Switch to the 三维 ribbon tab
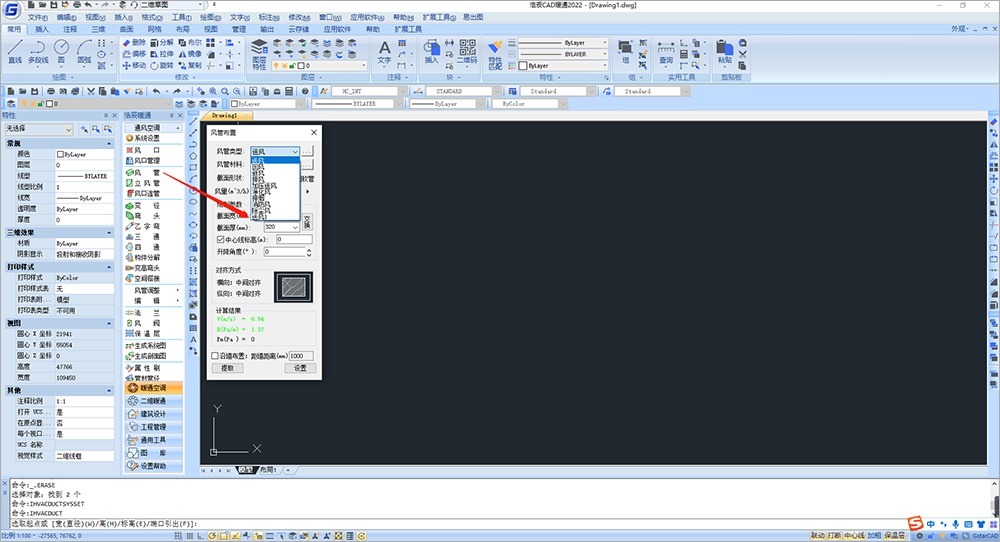This screenshot has height=542, width=1000. coord(98,30)
